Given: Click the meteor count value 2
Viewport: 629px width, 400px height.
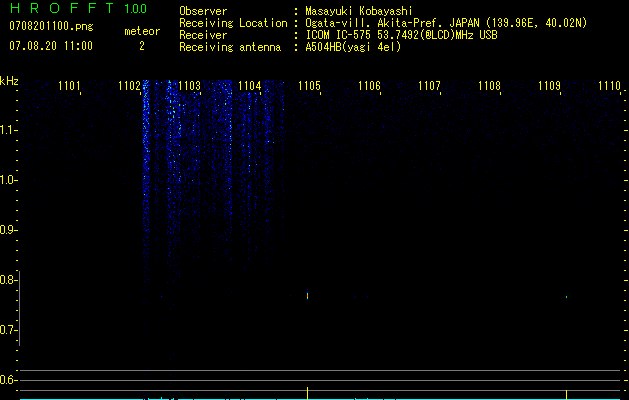Looking at the screenshot, I should pos(142,46).
